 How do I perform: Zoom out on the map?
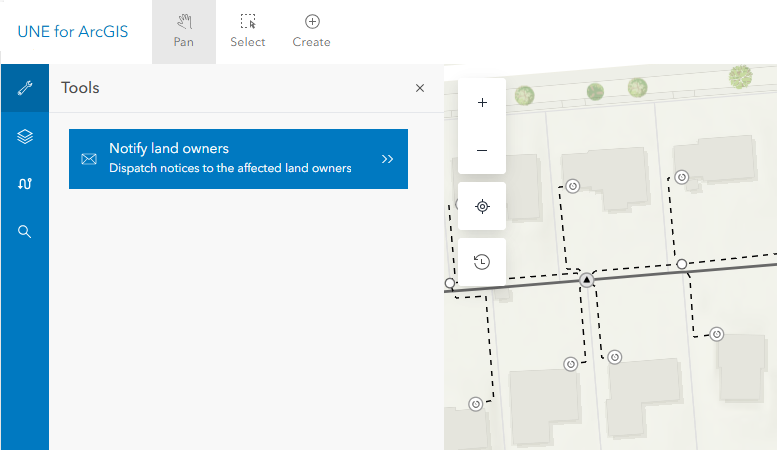point(482,150)
